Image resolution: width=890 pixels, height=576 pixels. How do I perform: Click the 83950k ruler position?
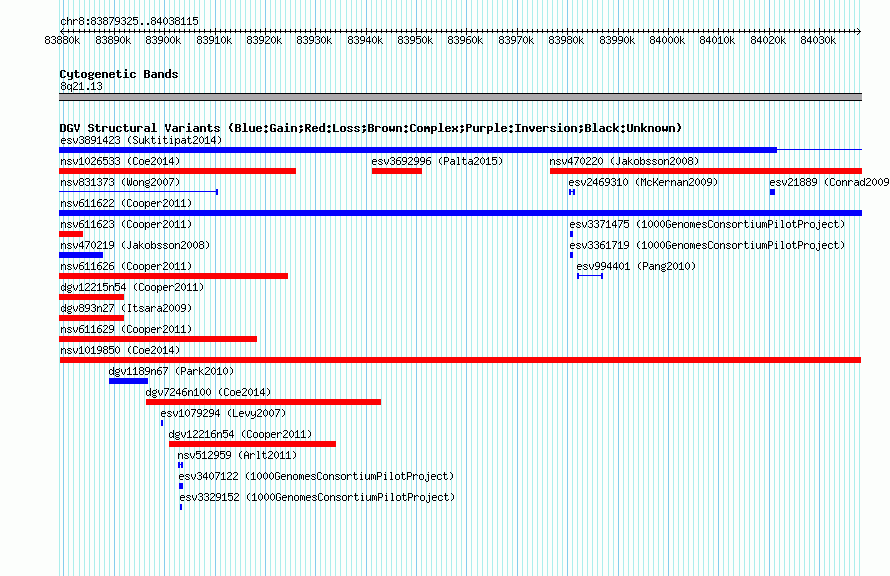pos(415,40)
